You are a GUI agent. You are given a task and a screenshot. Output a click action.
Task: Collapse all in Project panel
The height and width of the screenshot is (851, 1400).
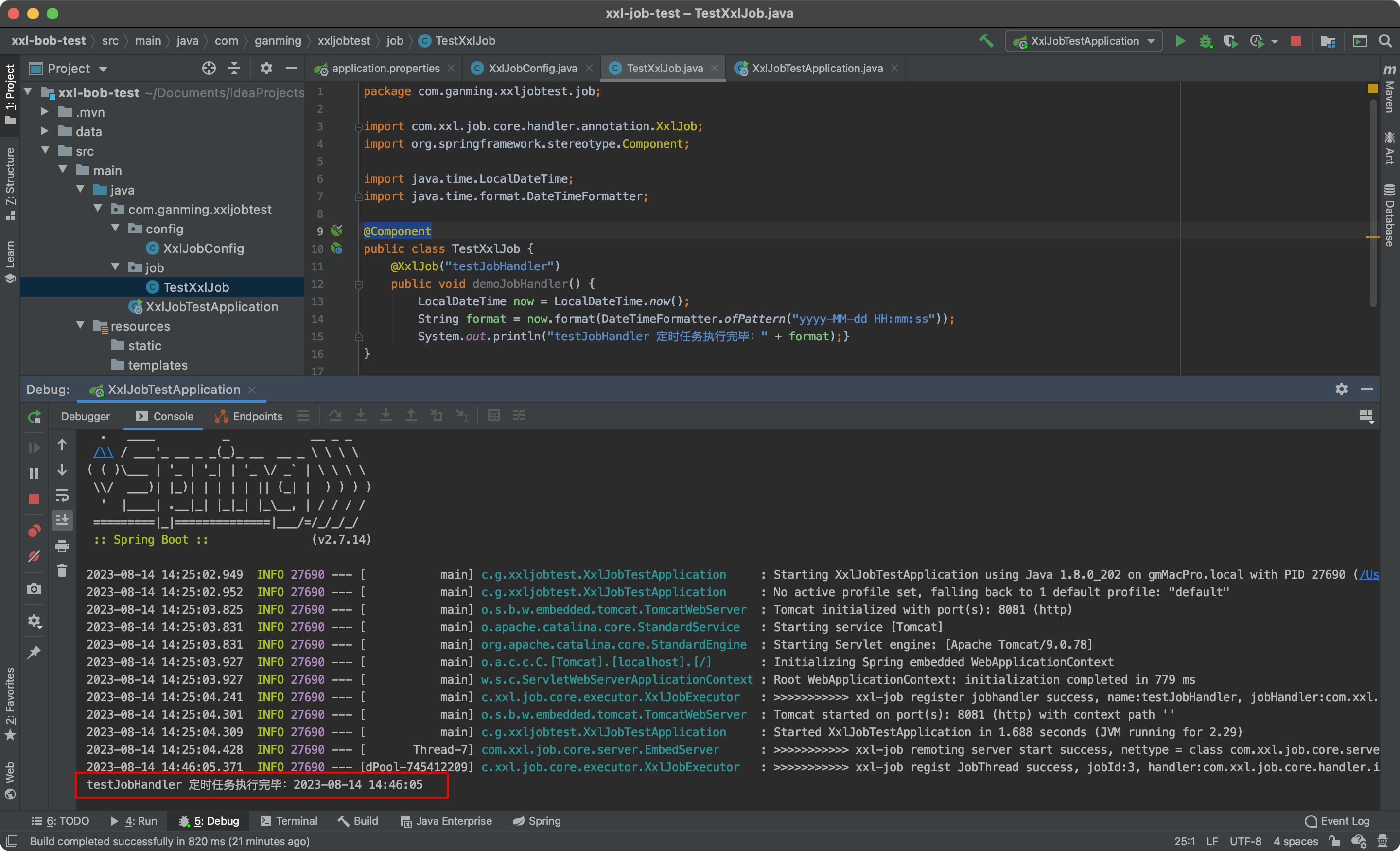point(234,68)
